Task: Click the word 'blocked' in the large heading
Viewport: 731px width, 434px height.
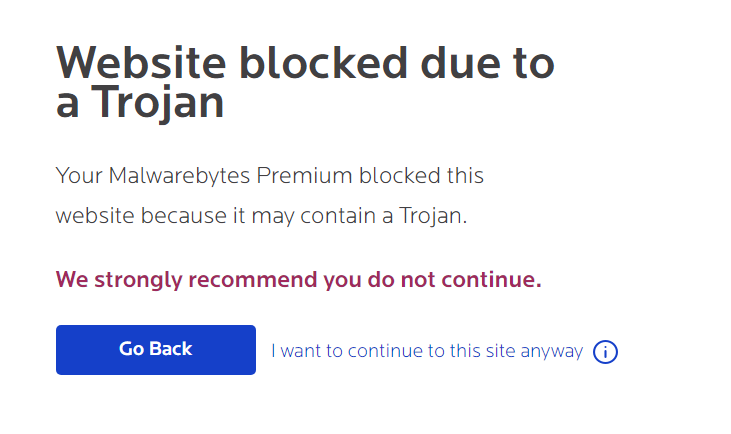Action: [x=324, y=62]
